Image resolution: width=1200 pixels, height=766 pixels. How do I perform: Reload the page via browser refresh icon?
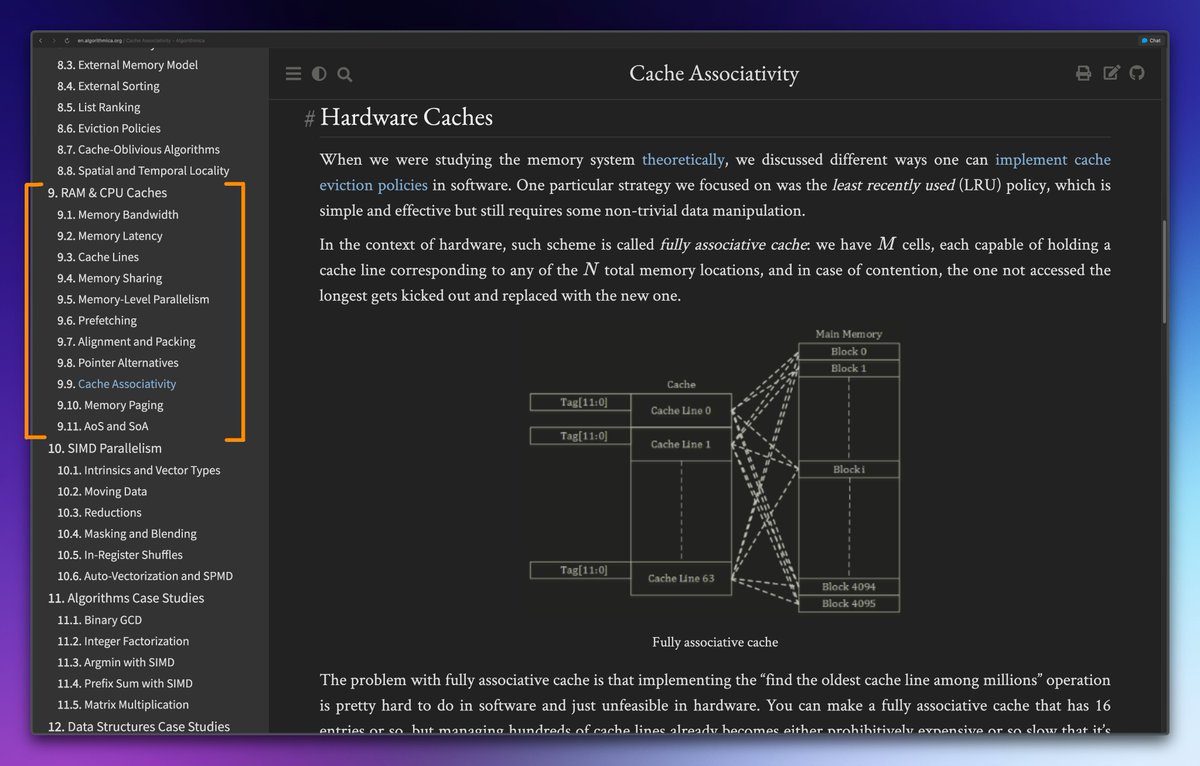click(x=67, y=40)
